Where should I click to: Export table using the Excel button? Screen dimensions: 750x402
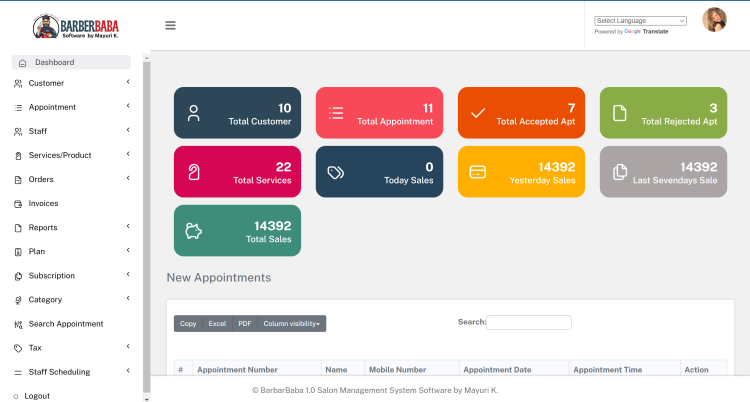217,324
